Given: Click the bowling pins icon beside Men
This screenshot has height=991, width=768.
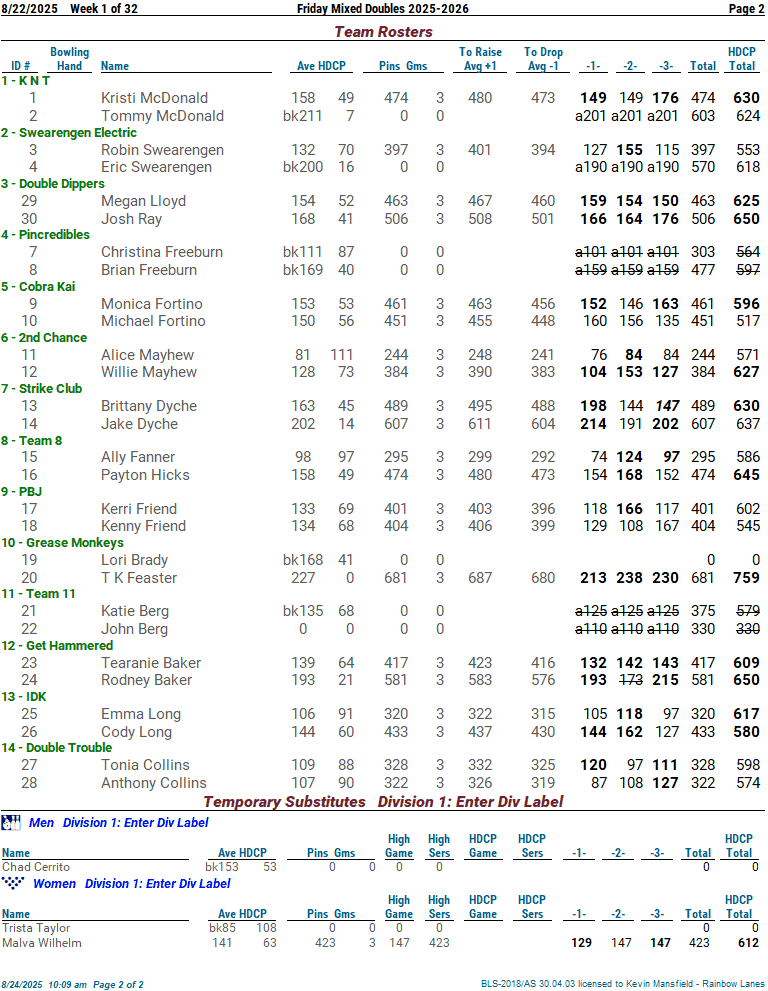Looking at the screenshot, I should pyautogui.click(x=11, y=822).
